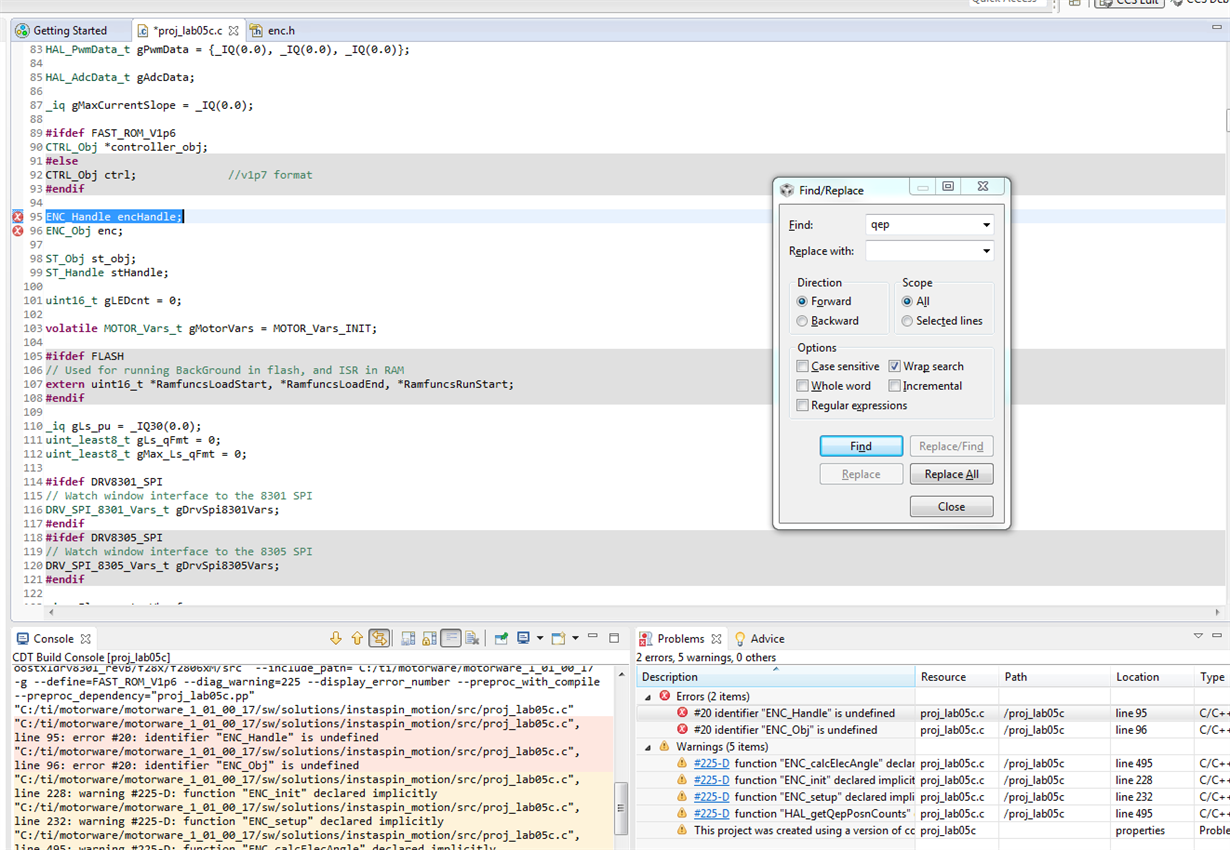Click the Previous Error arrow in Console toolbar

[357, 638]
